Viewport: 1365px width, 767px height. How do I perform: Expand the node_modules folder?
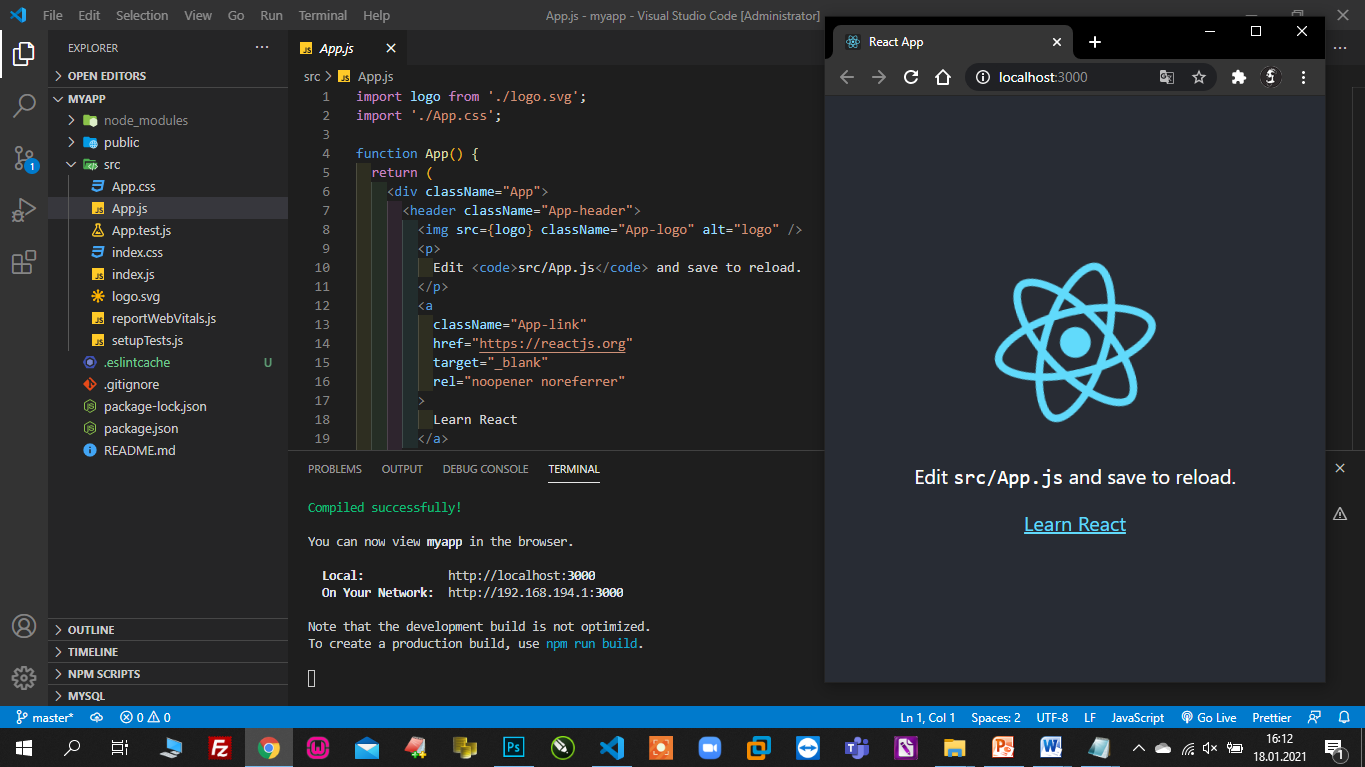click(145, 120)
